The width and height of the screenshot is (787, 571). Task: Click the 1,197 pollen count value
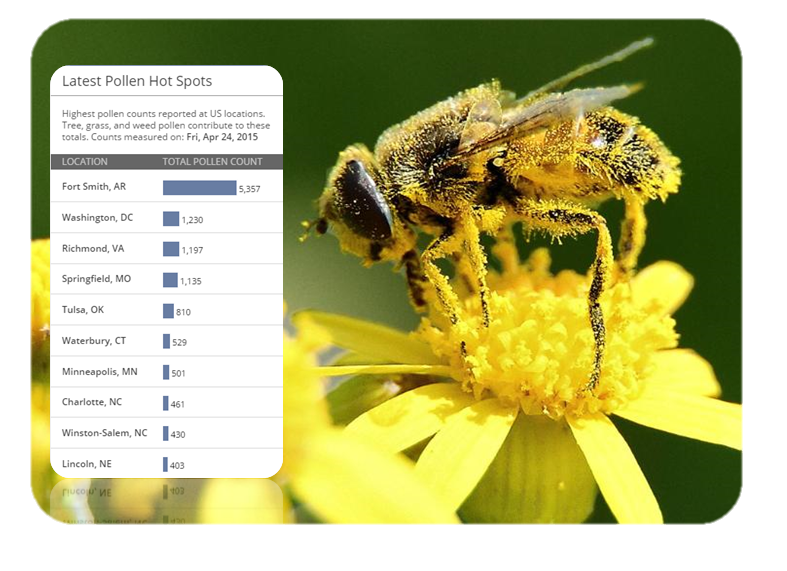click(192, 250)
